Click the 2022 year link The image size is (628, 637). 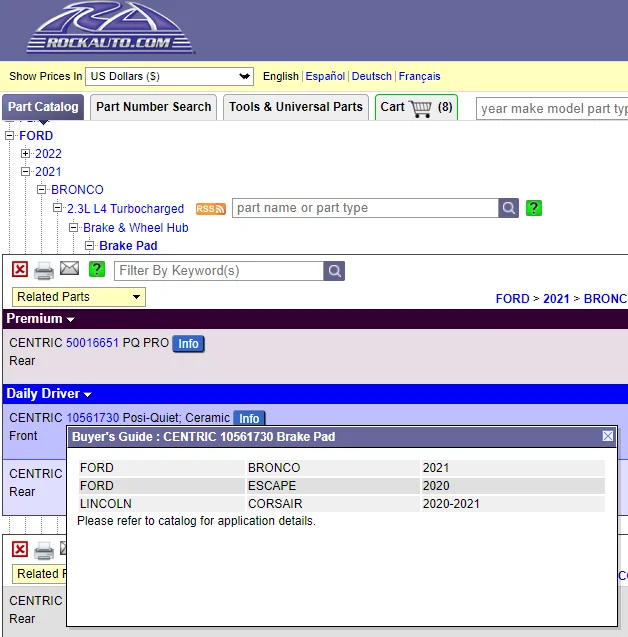(48, 154)
